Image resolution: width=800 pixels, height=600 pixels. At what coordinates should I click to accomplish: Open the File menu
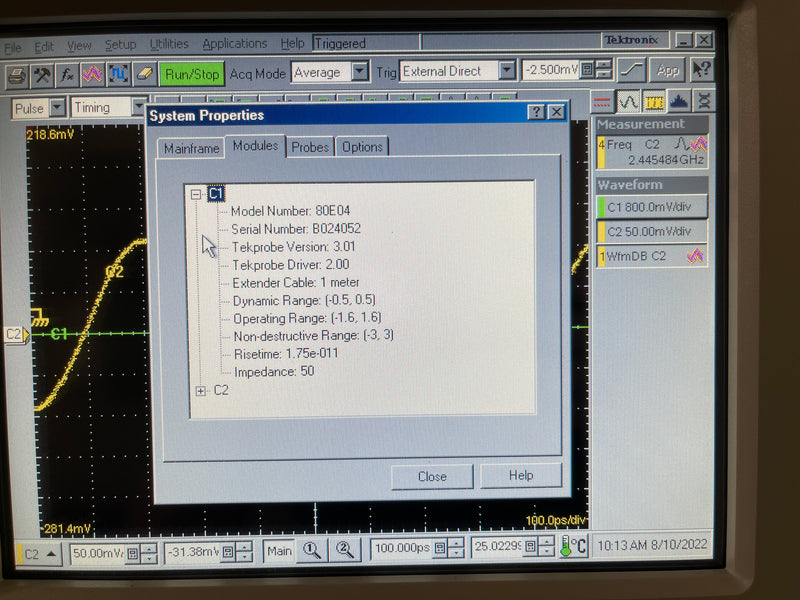click(13, 48)
